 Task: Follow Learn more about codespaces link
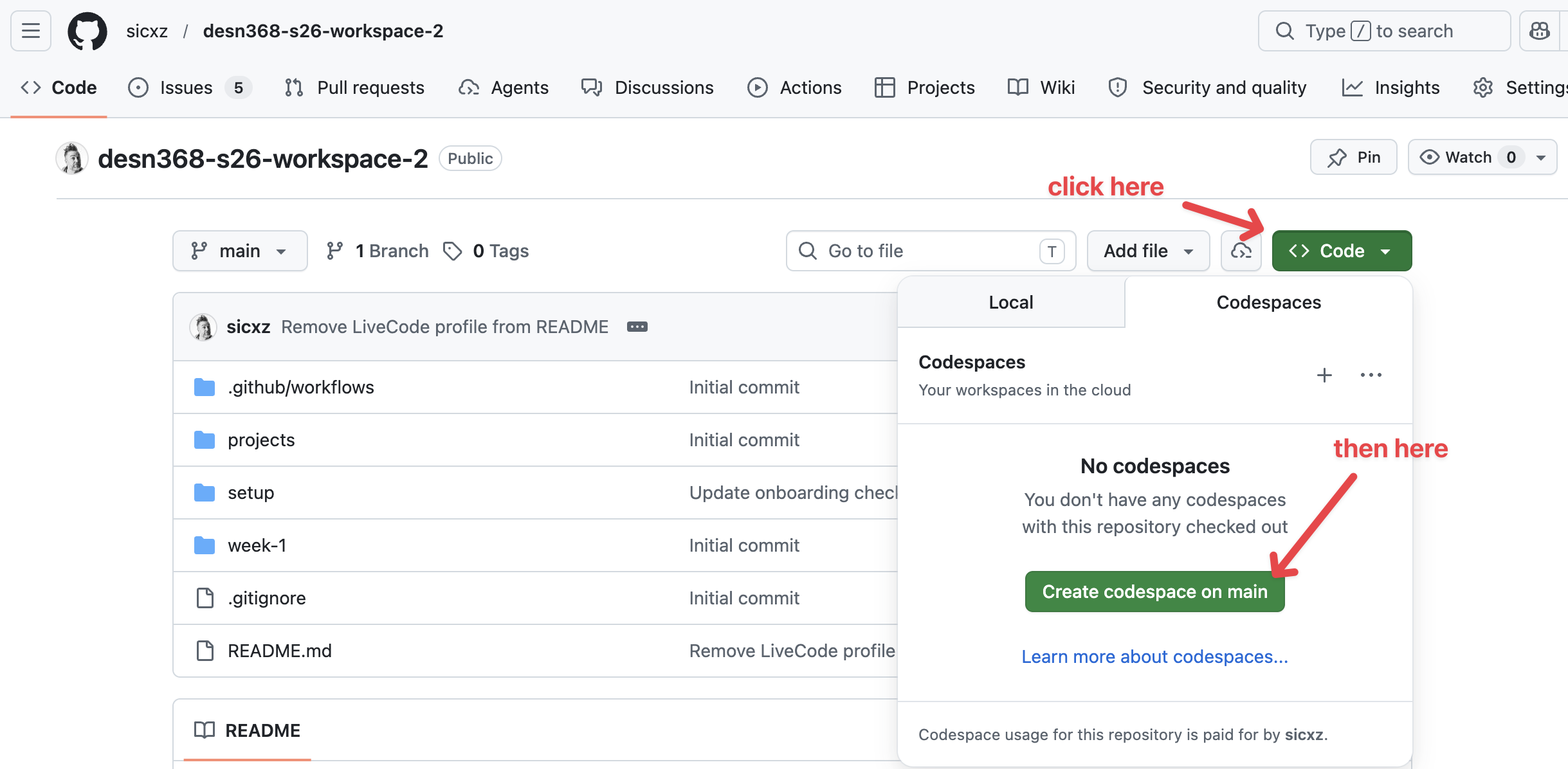pyautogui.click(x=1155, y=656)
